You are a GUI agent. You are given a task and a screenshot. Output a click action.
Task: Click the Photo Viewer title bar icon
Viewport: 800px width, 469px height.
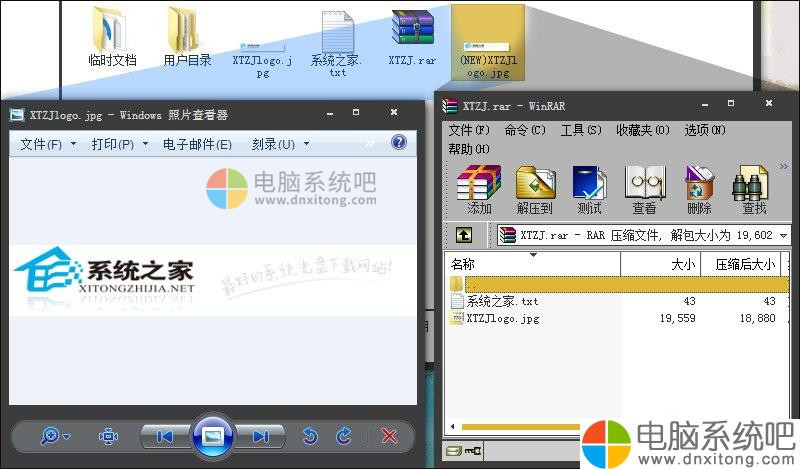point(17,115)
